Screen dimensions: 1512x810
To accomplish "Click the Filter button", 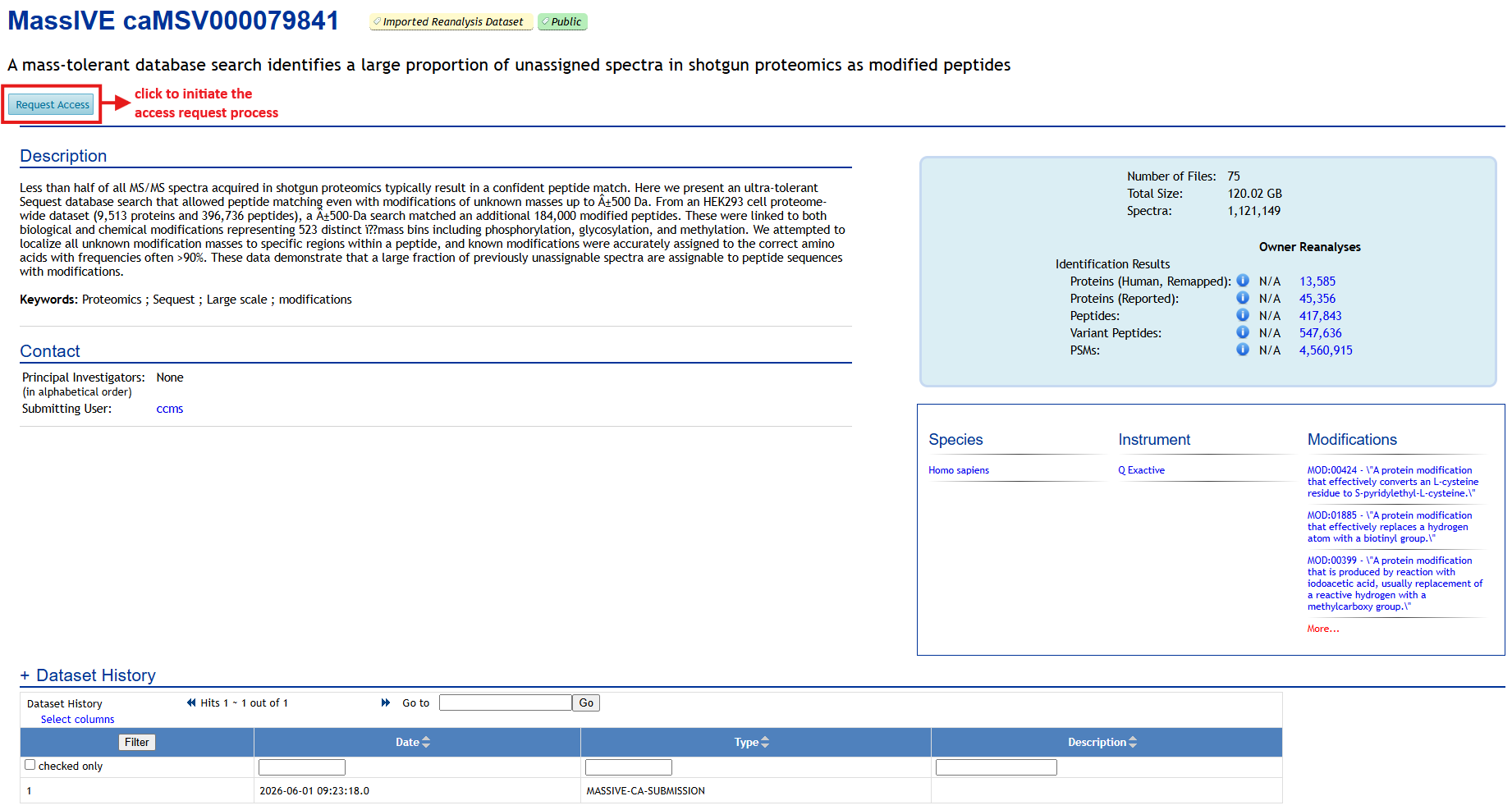I will point(137,742).
